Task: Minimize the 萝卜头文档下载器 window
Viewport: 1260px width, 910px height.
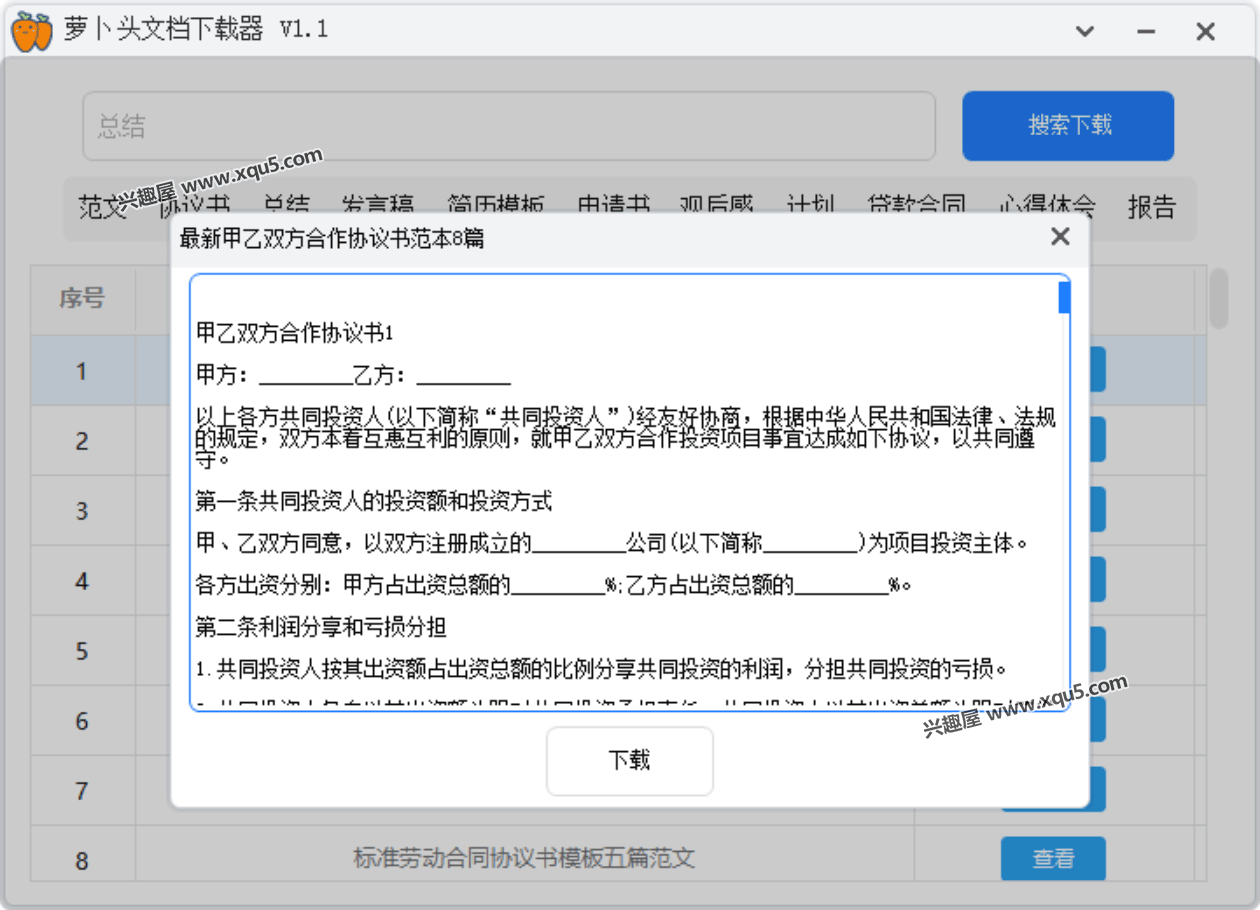Action: 1145,32
